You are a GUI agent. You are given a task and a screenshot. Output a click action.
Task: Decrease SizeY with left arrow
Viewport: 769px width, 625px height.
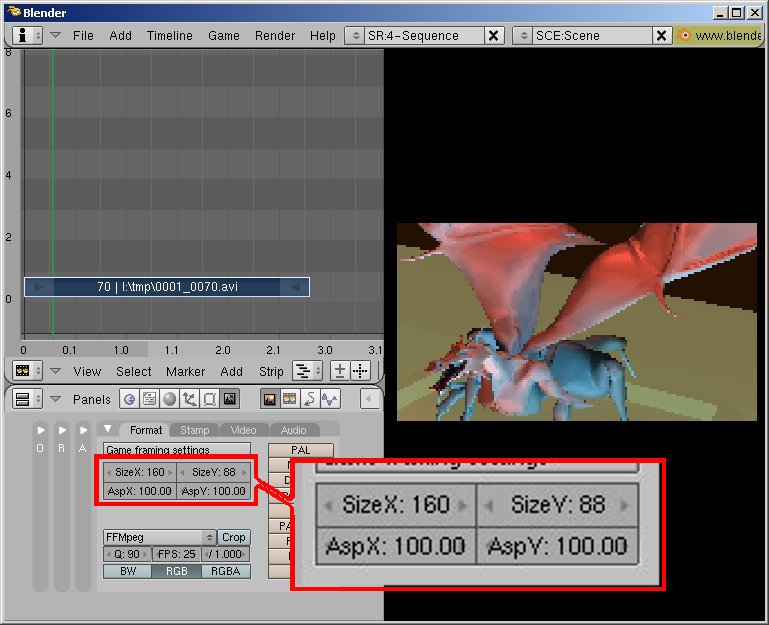(182, 472)
